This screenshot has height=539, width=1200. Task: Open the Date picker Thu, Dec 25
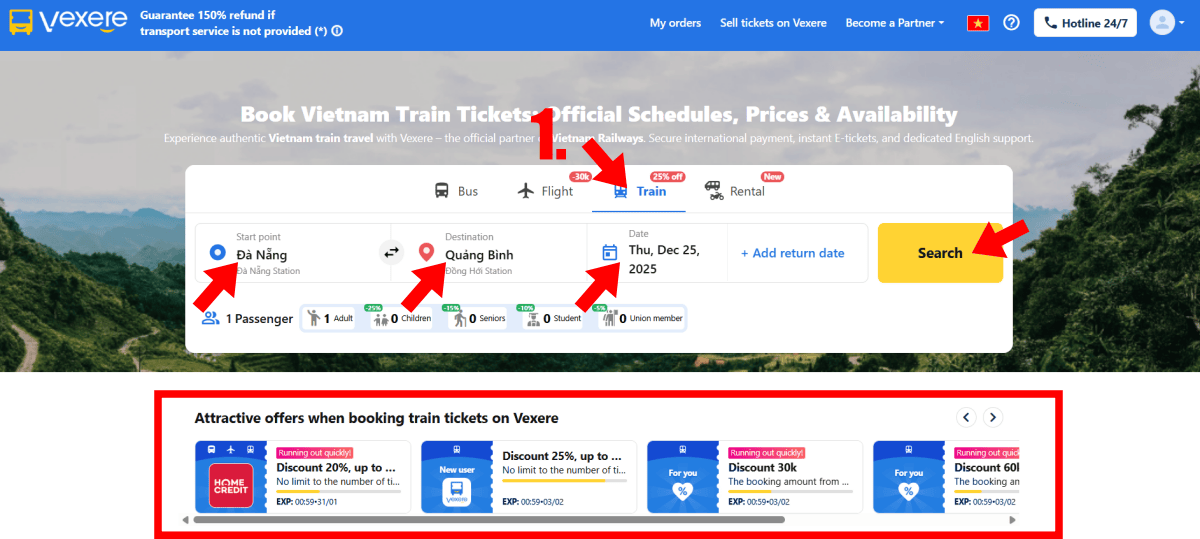pyautogui.click(x=656, y=253)
